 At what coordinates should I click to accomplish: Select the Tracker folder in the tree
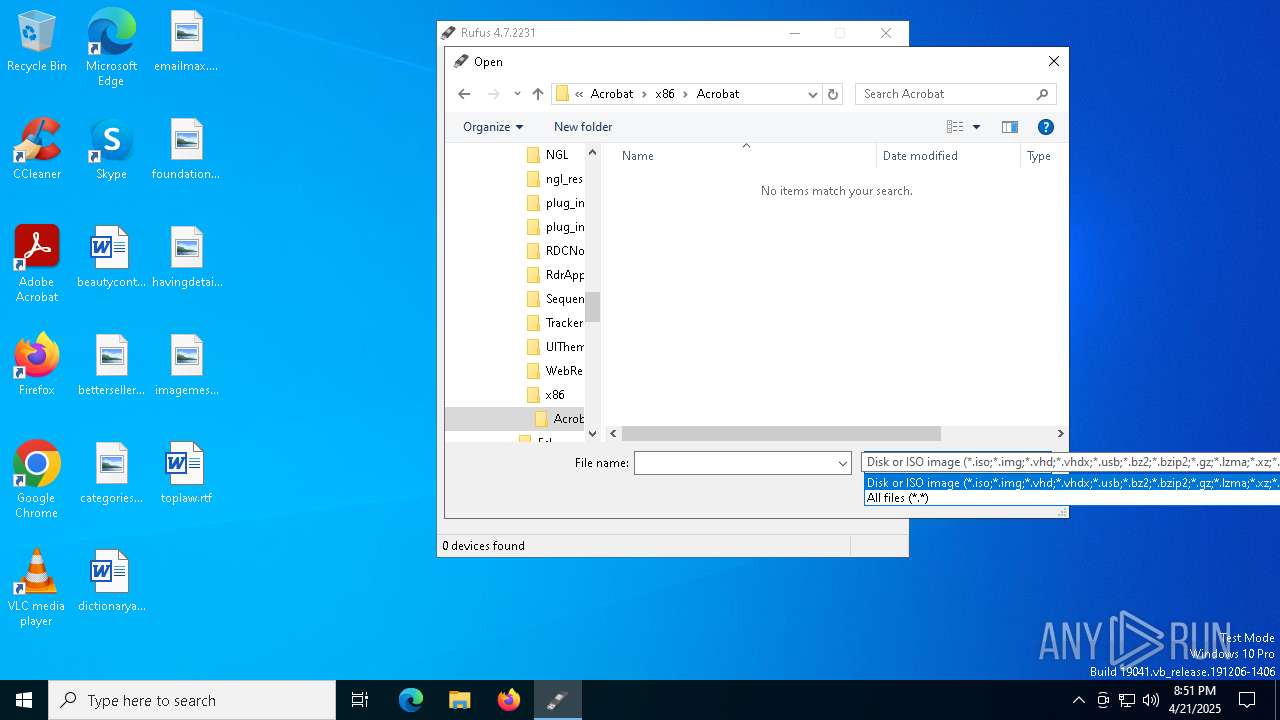(555, 323)
